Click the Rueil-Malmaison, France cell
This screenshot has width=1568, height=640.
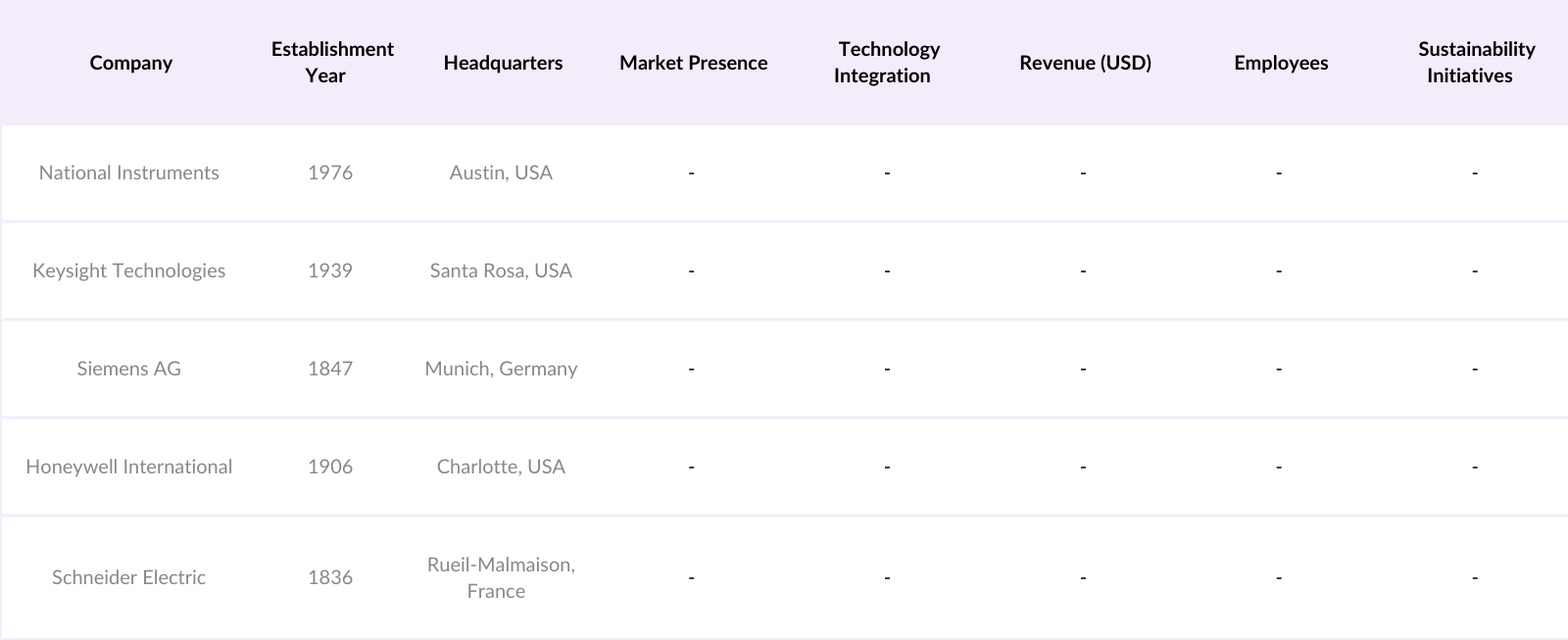[501, 577]
